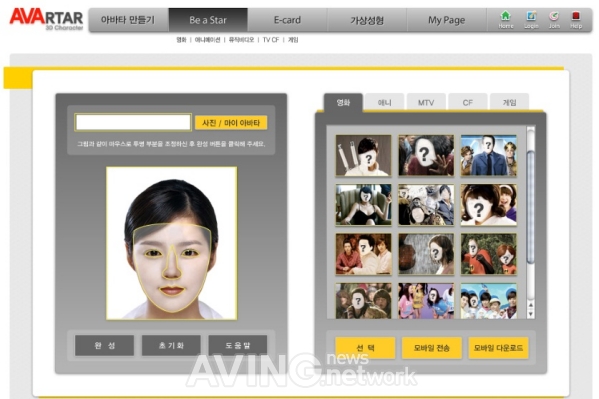
Task: Select thumbnail of girls with bob haircuts
Action: click(489, 204)
